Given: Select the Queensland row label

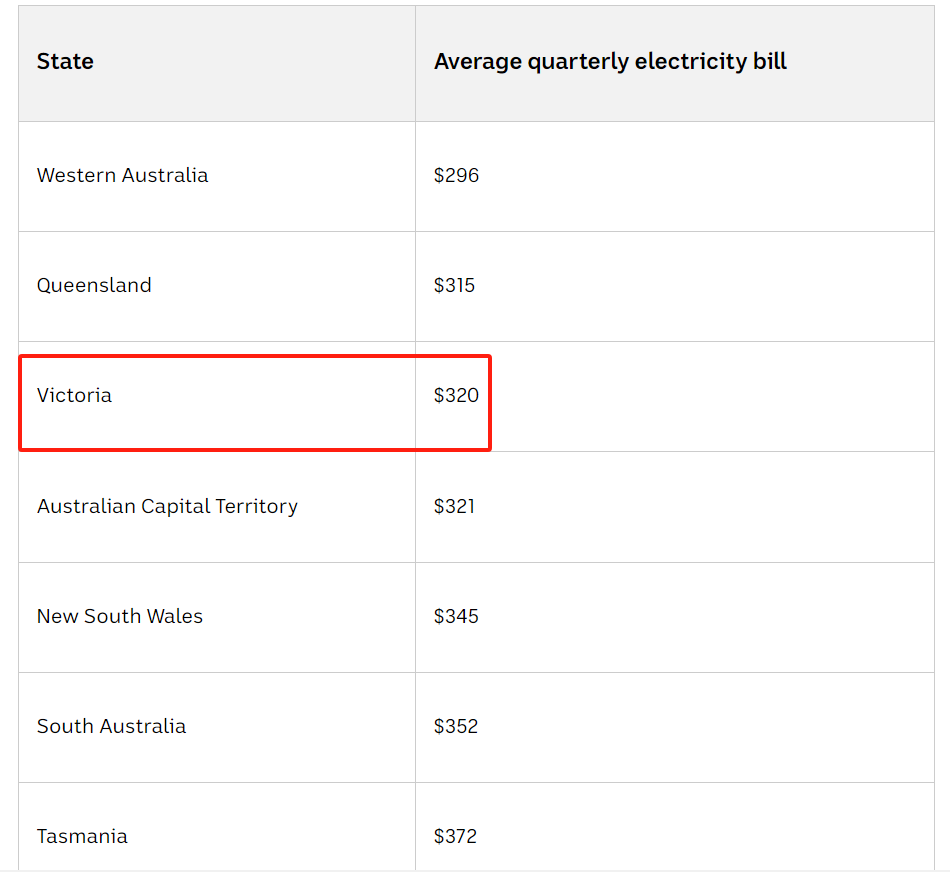Looking at the screenshot, I should 94,285.
